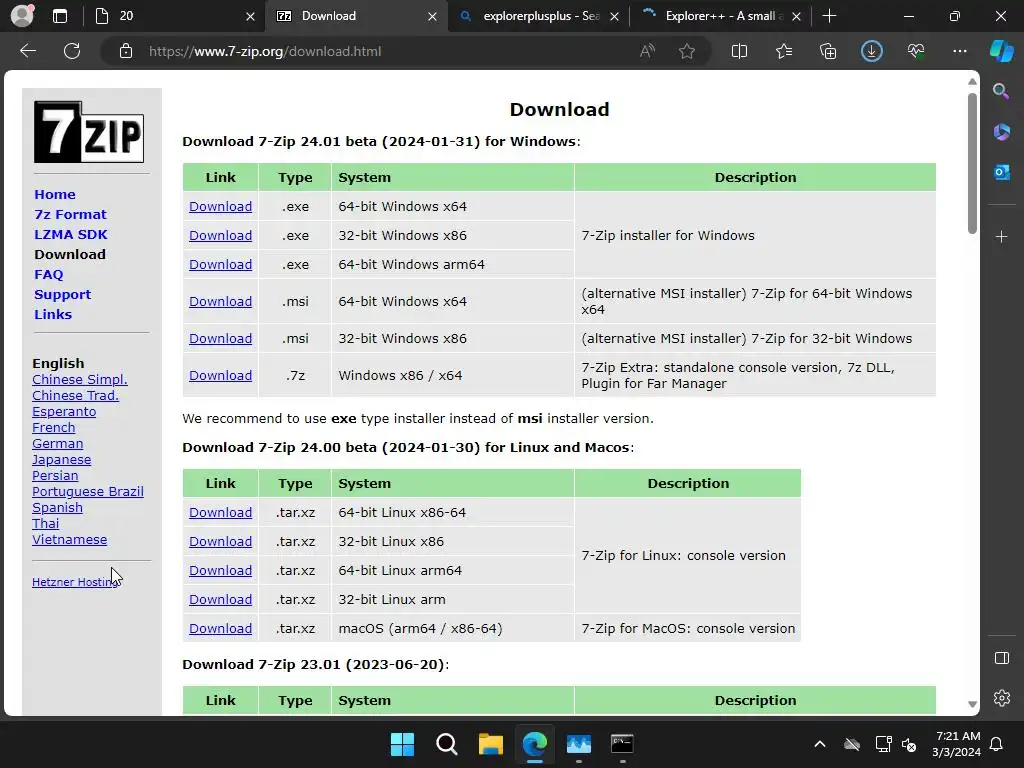Go back to previous page
Viewport: 1024px width, 768px height.
tap(28, 51)
